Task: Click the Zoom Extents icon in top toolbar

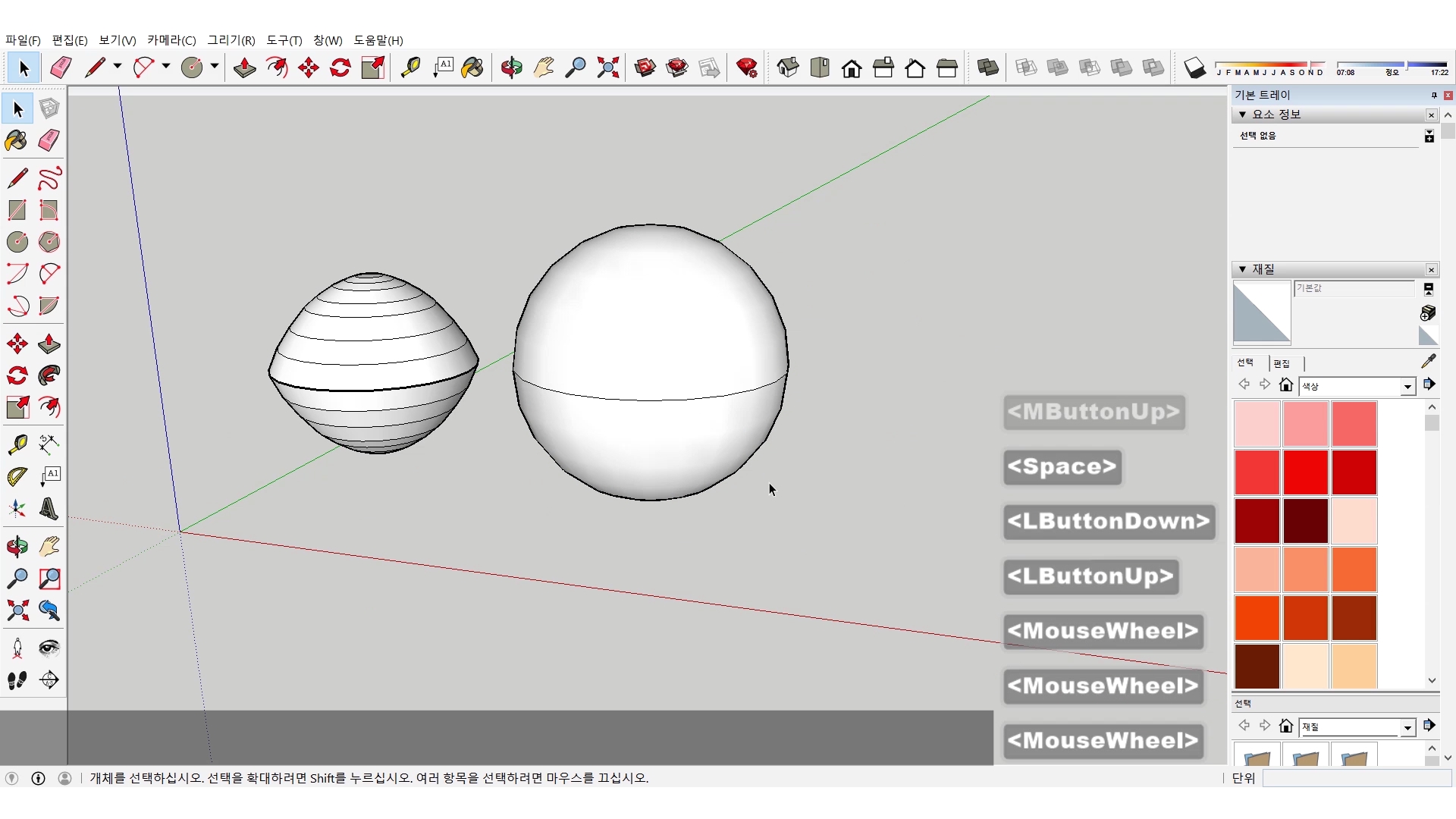Action: coord(607,68)
